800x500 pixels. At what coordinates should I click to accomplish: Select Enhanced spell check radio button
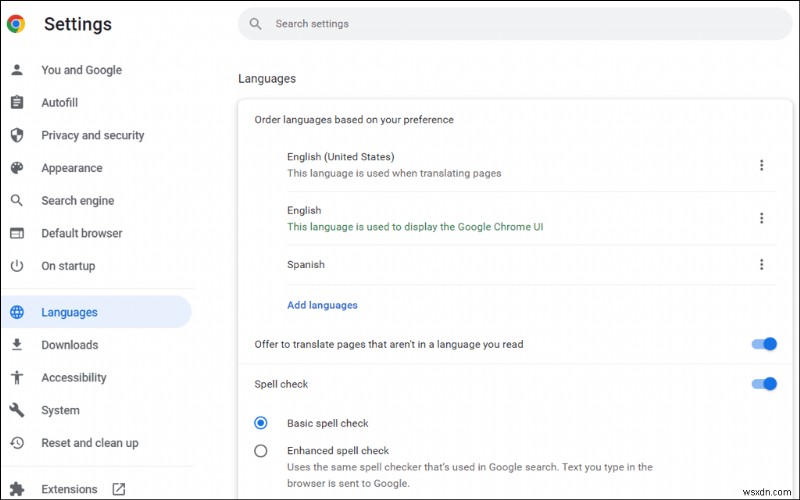(261, 451)
